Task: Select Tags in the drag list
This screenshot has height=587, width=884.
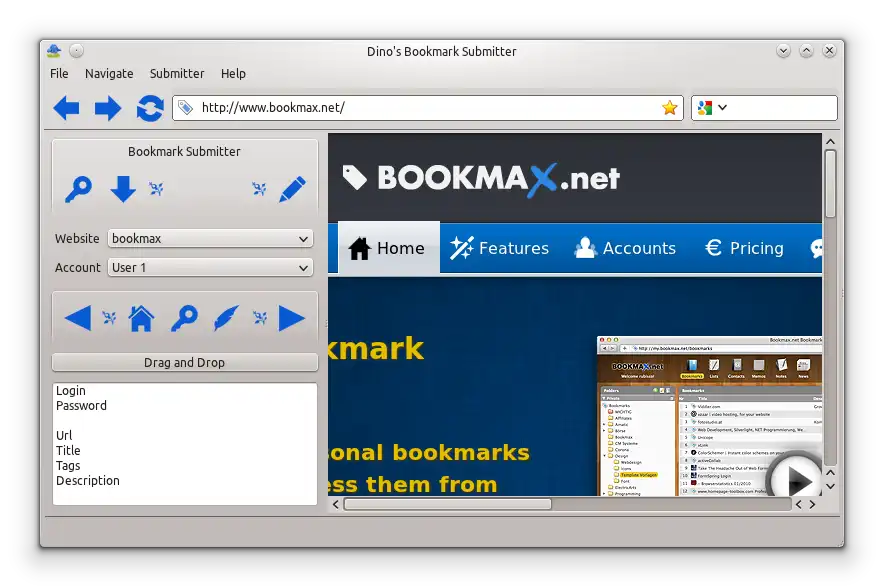Action: (68, 466)
